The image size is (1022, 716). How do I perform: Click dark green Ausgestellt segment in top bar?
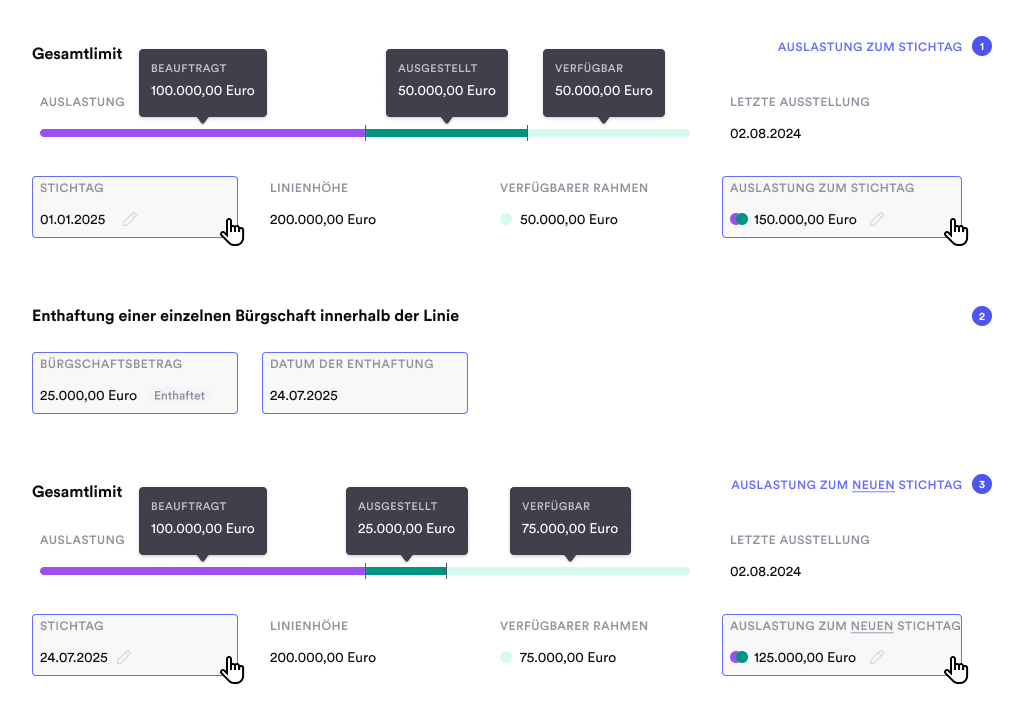tap(446, 133)
